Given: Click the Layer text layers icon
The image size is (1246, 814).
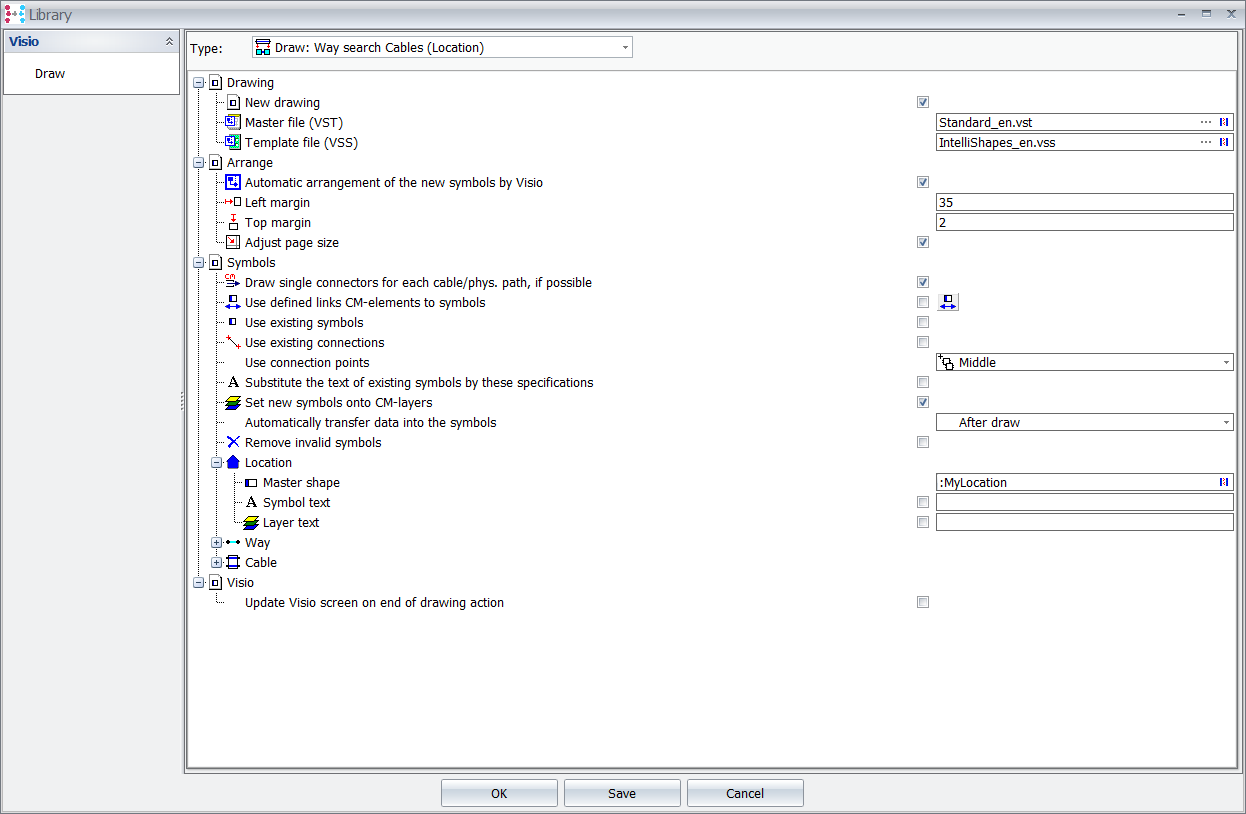Looking at the screenshot, I should [x=251, y=522].
